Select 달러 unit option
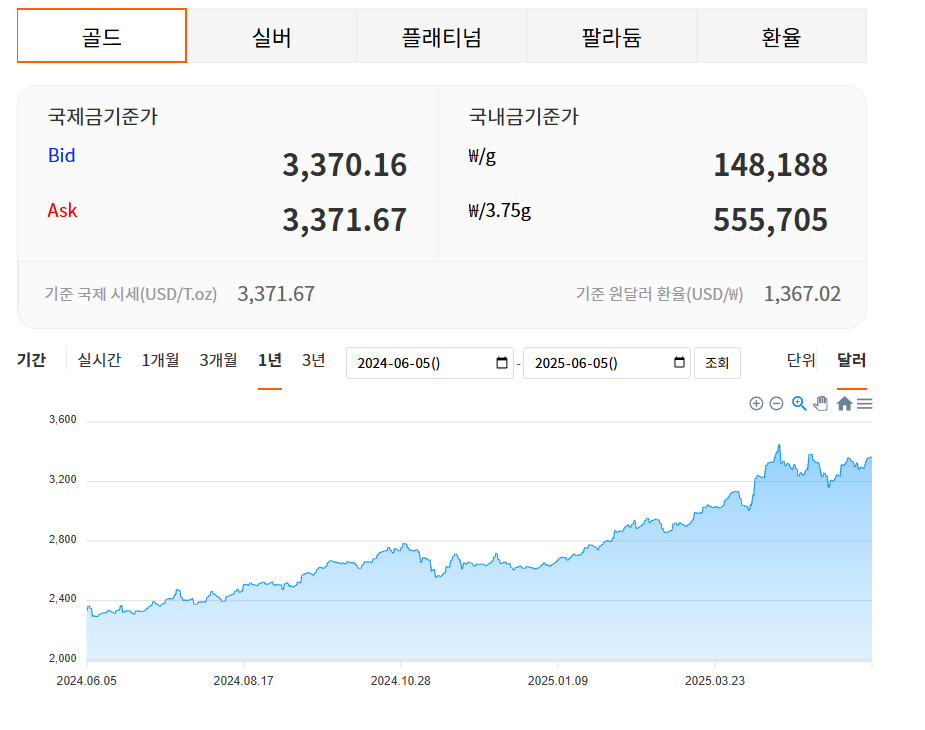Image resolution: width=925 pixels, height=730 pixels. click(852, 360)
